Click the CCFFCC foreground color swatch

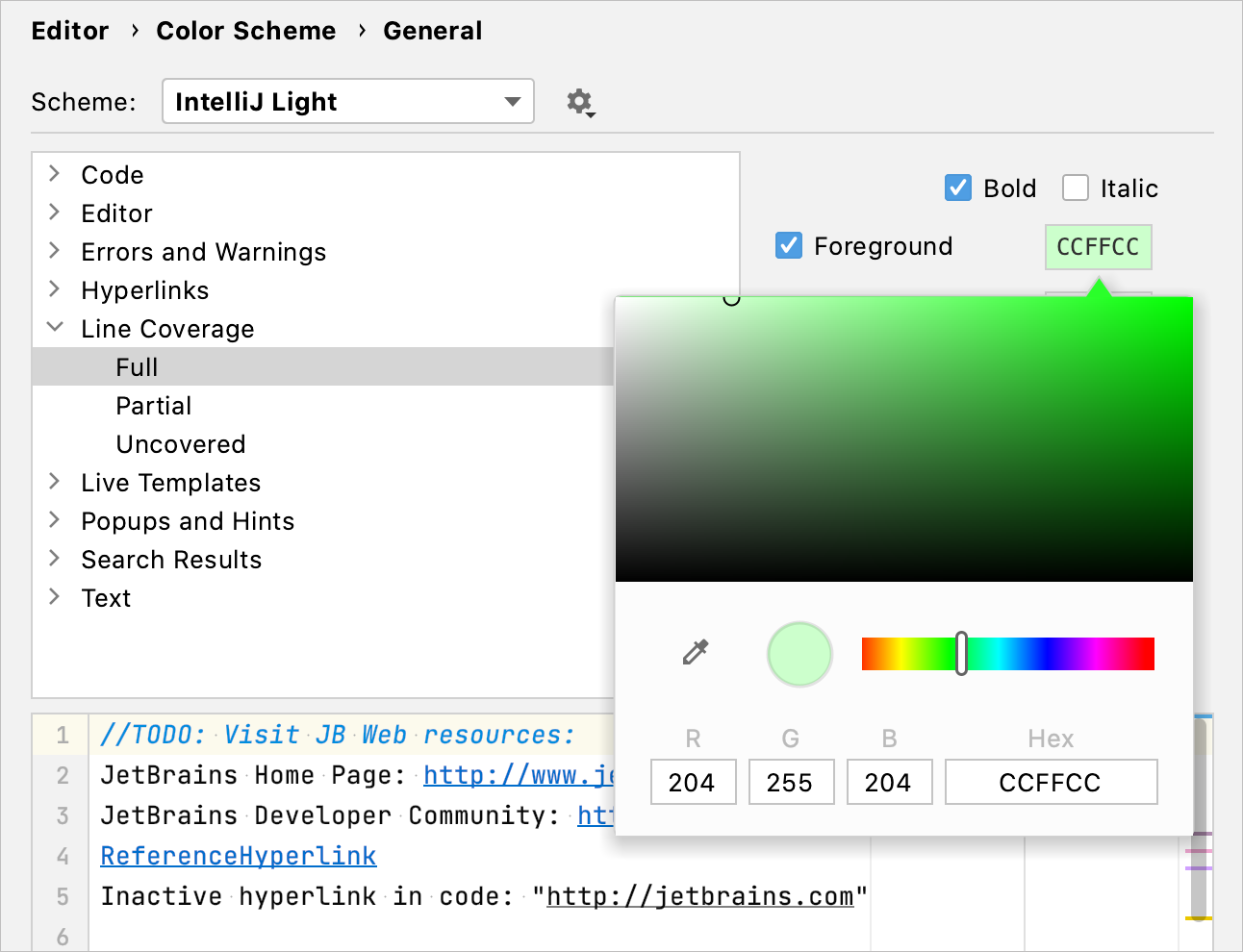click(1098, 246)
